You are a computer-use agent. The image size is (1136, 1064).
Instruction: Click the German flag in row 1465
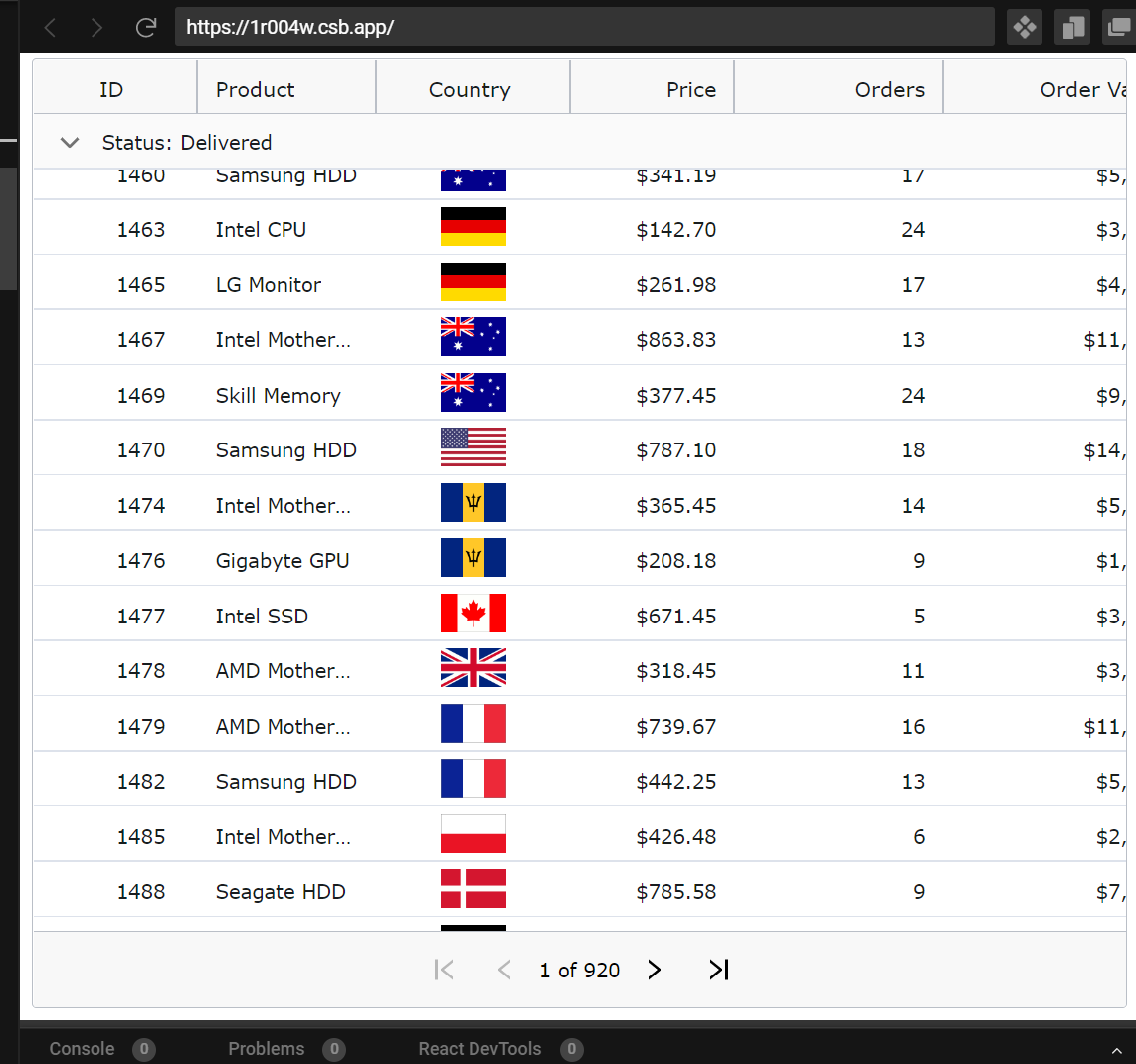coord(473,281)
